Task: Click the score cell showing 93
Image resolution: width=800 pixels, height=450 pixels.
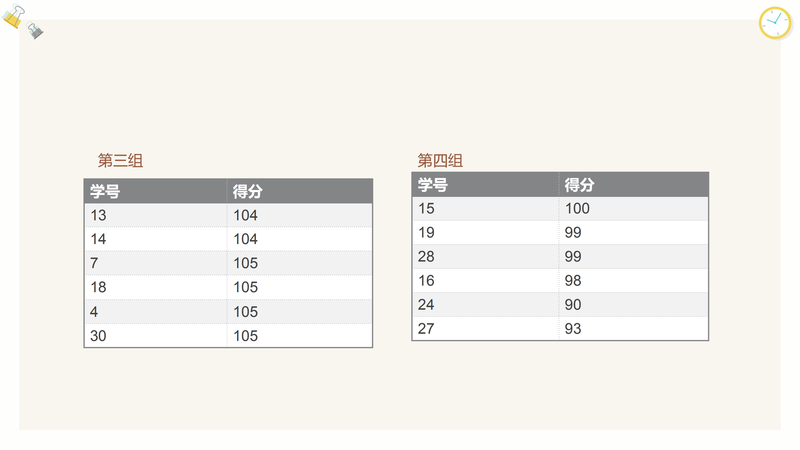Action: coord(633,329)
